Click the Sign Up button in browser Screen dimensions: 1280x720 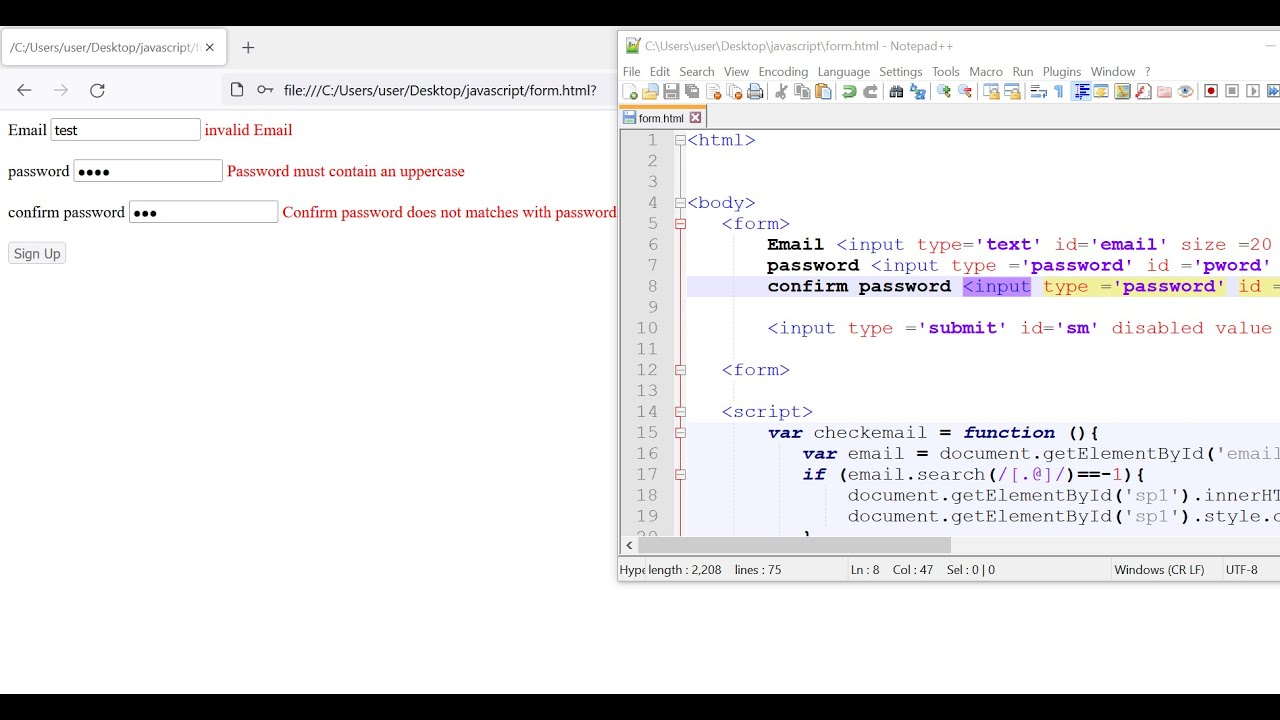[37, 253]
